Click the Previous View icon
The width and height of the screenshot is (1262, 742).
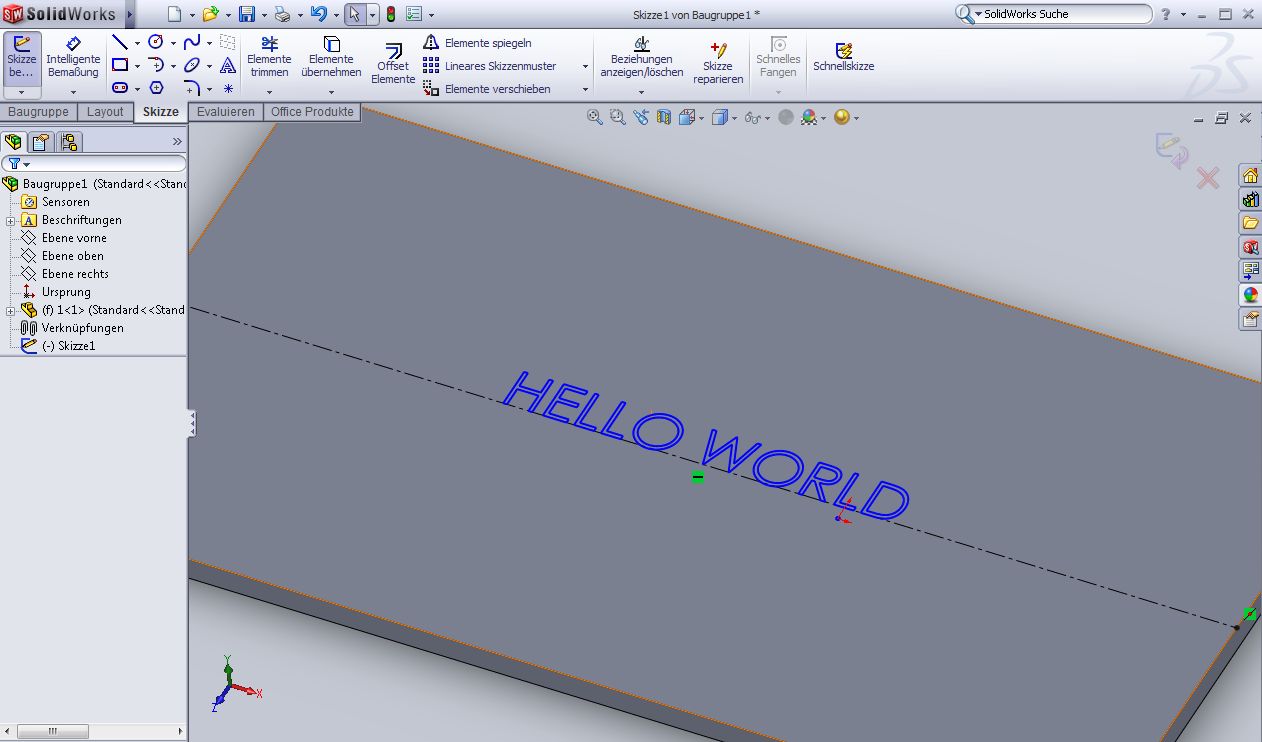pyautogui.click(x=641, y=117)
